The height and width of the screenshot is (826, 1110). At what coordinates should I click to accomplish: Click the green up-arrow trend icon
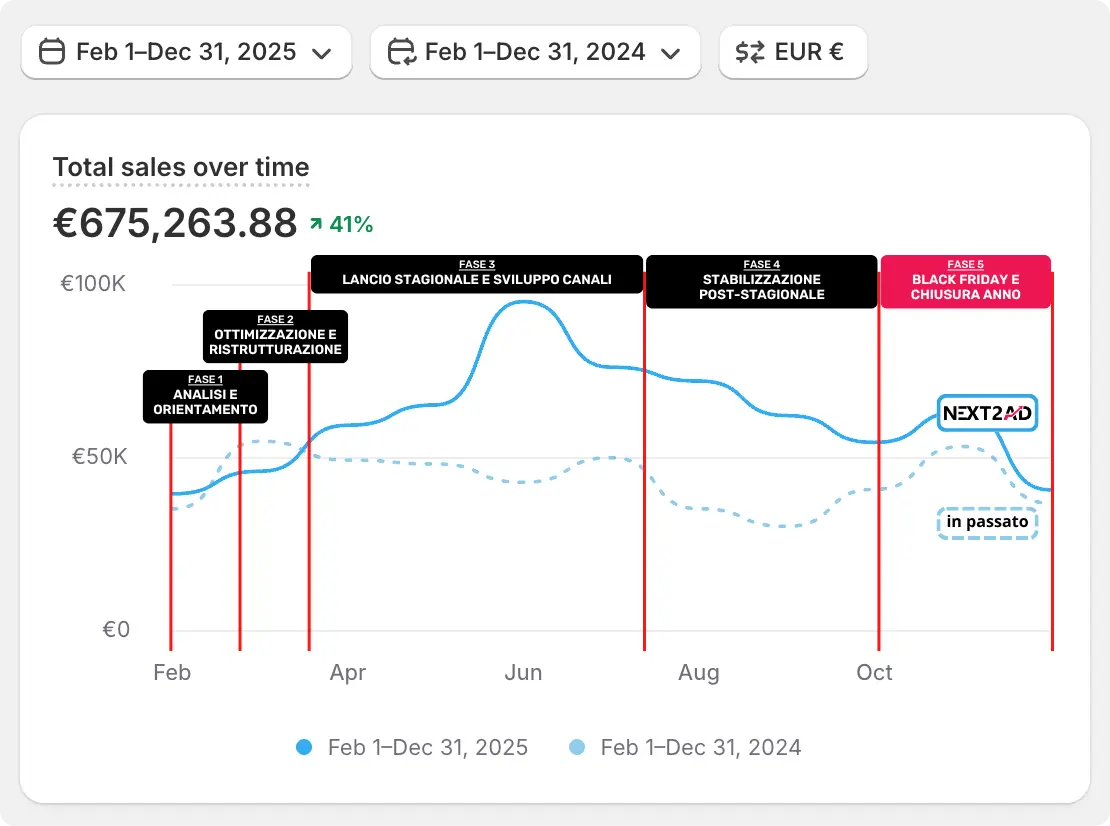[316, 224]
